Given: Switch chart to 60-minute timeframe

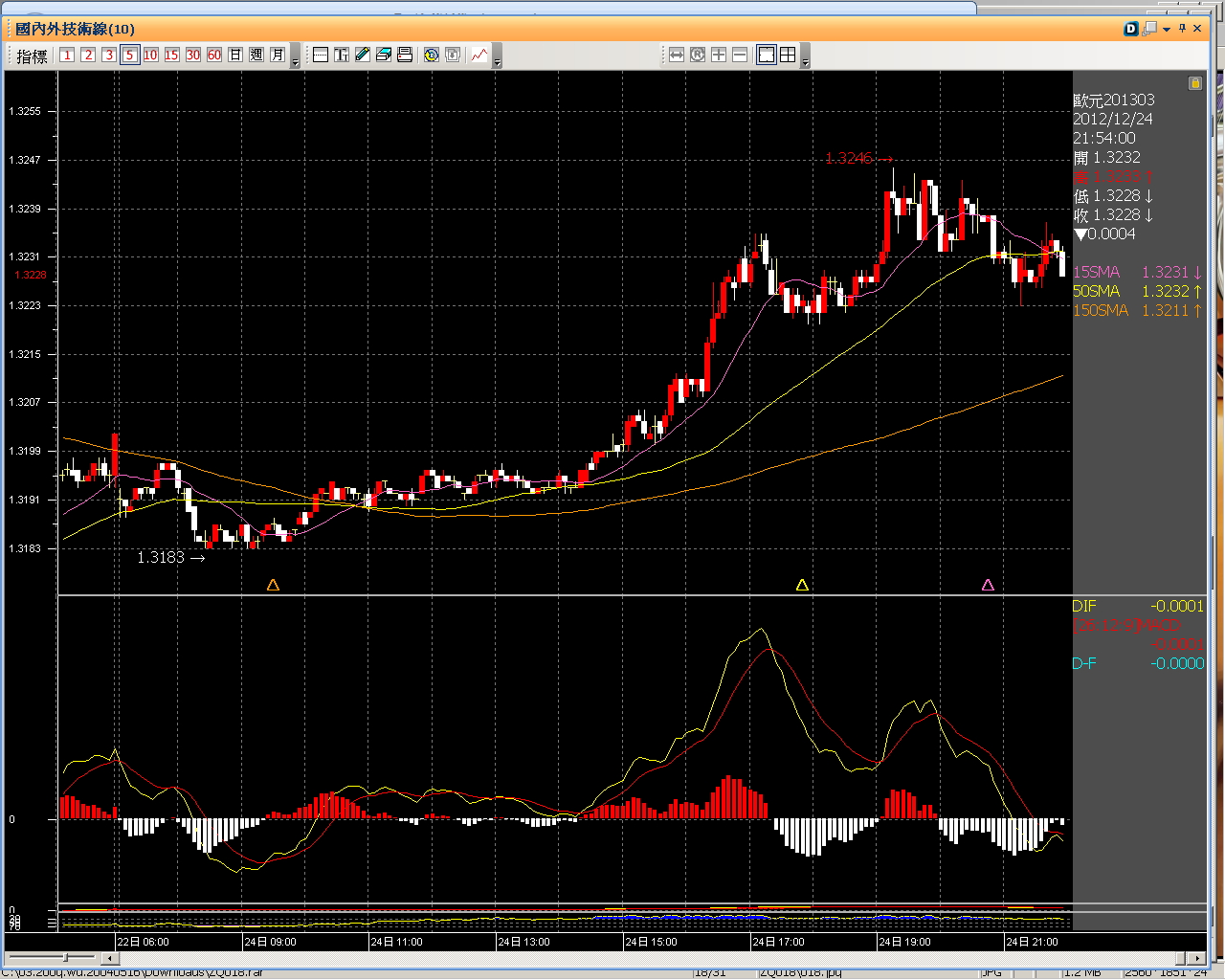Looking at the screenshot, I should pyautogui.click(x=214, y=56).
